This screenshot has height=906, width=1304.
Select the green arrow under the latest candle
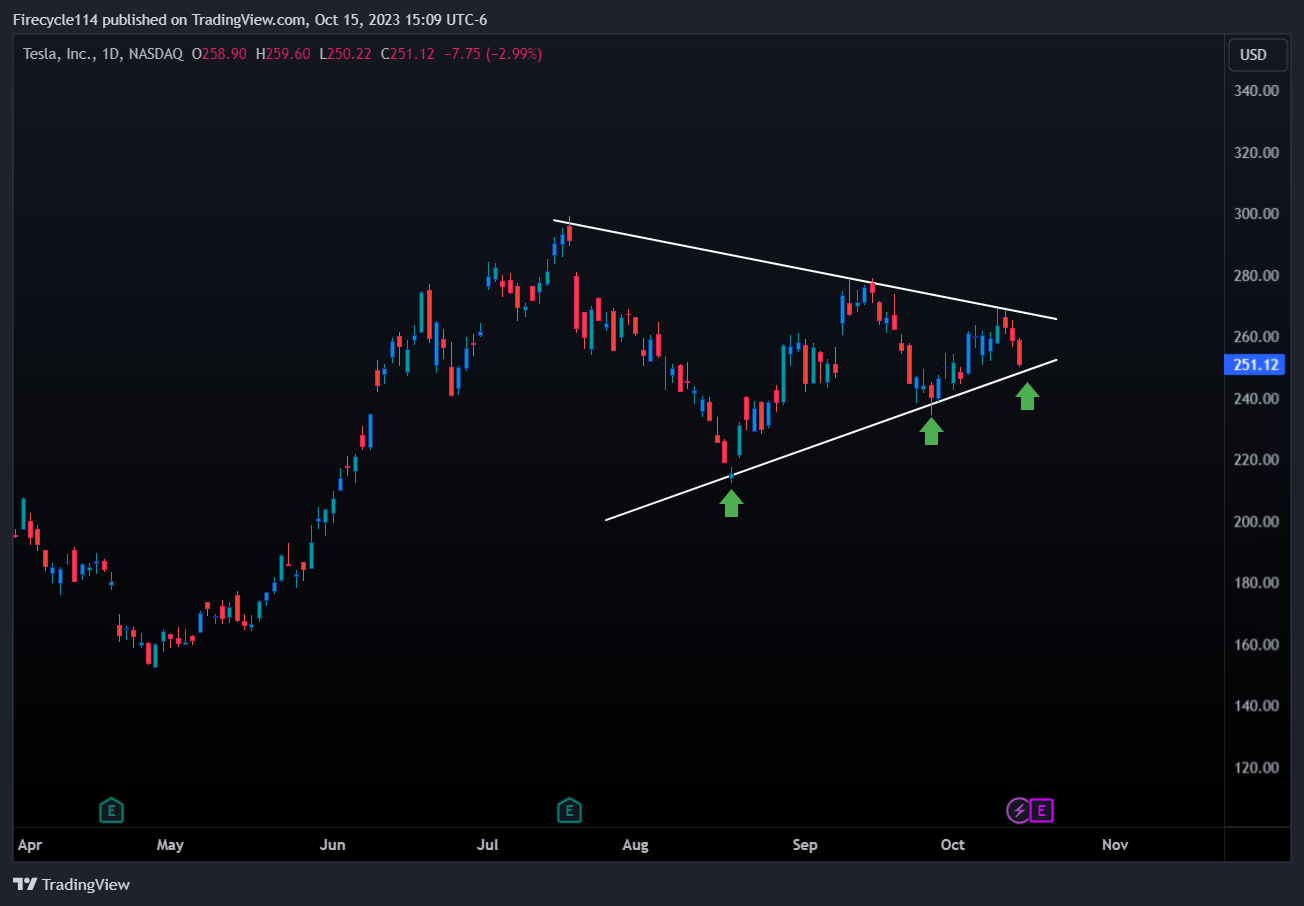(1027, 396)
